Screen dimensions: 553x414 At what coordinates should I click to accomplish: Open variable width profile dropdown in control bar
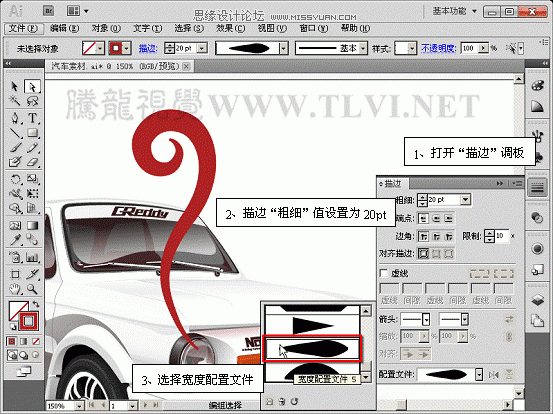tap(284, 48)
